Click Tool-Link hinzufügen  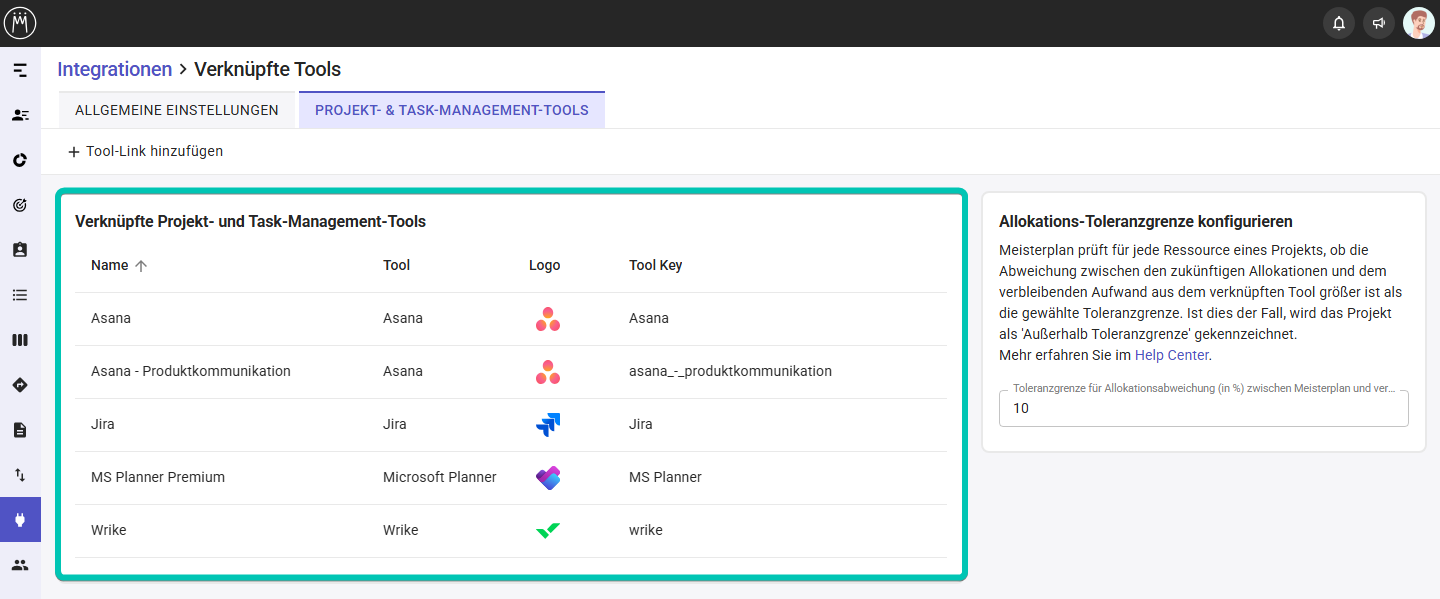145,151
